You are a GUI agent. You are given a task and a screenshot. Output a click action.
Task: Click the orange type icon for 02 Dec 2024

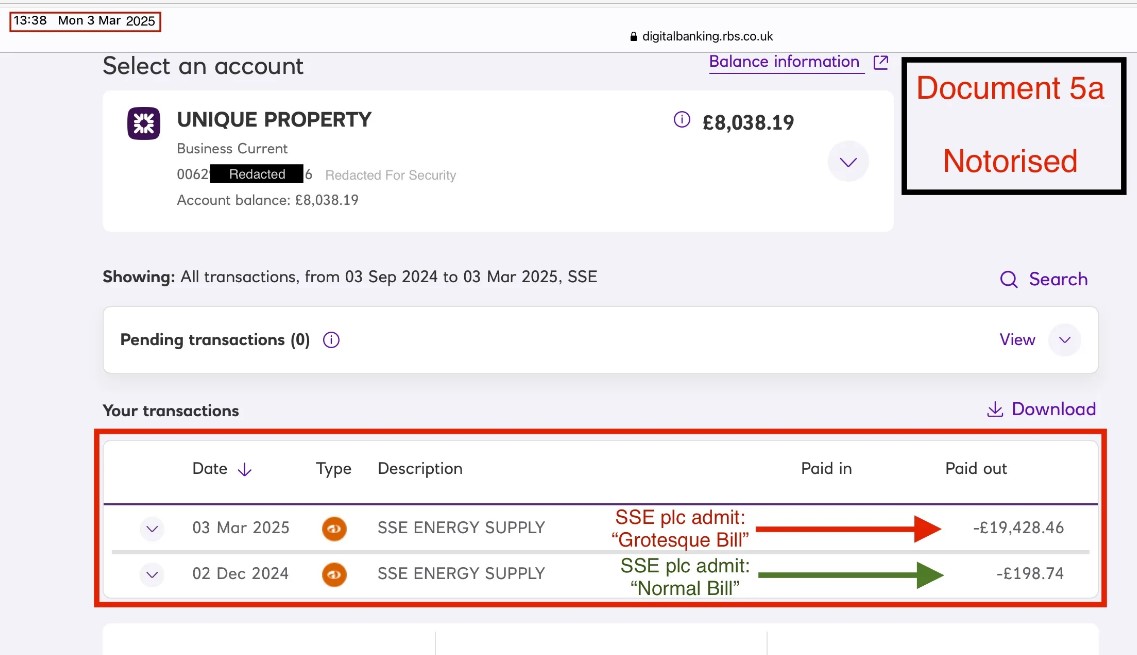(x=334, y=574)
